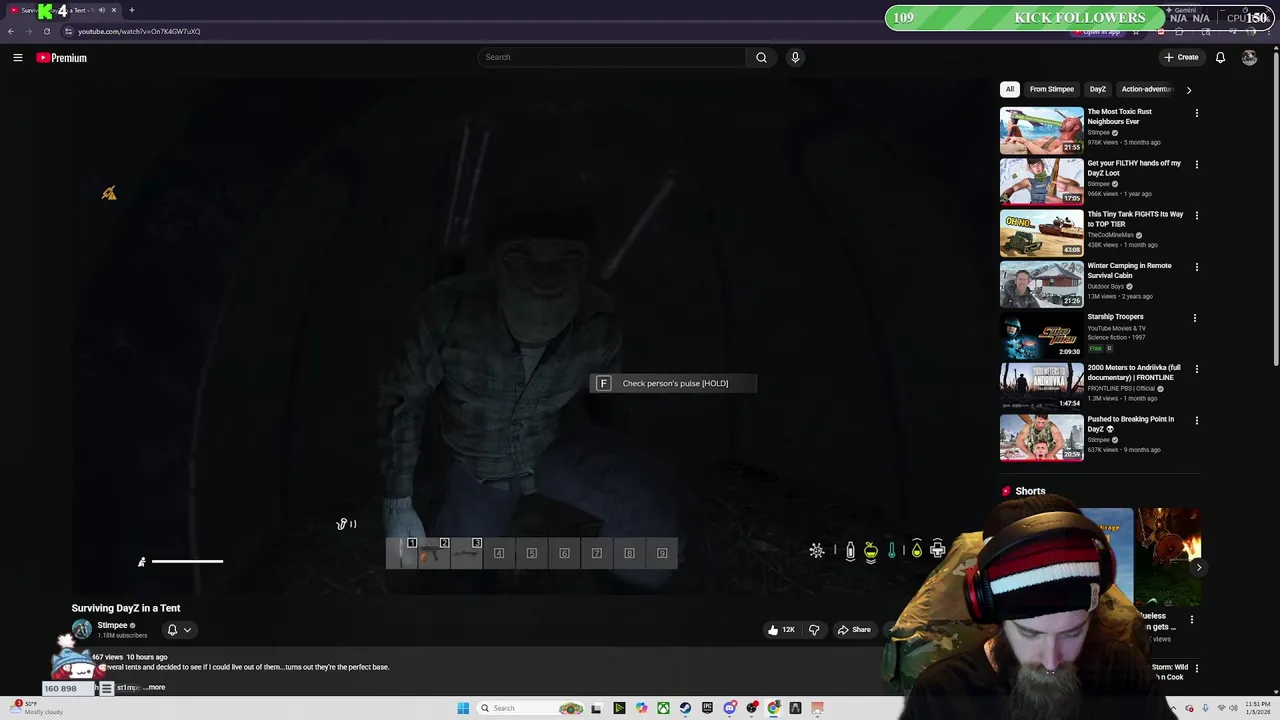This screenshot has width=1280, height=720.
Task: Open Pushed to Breaking Point thumbnail
Action: click(x=1041, y=437)
